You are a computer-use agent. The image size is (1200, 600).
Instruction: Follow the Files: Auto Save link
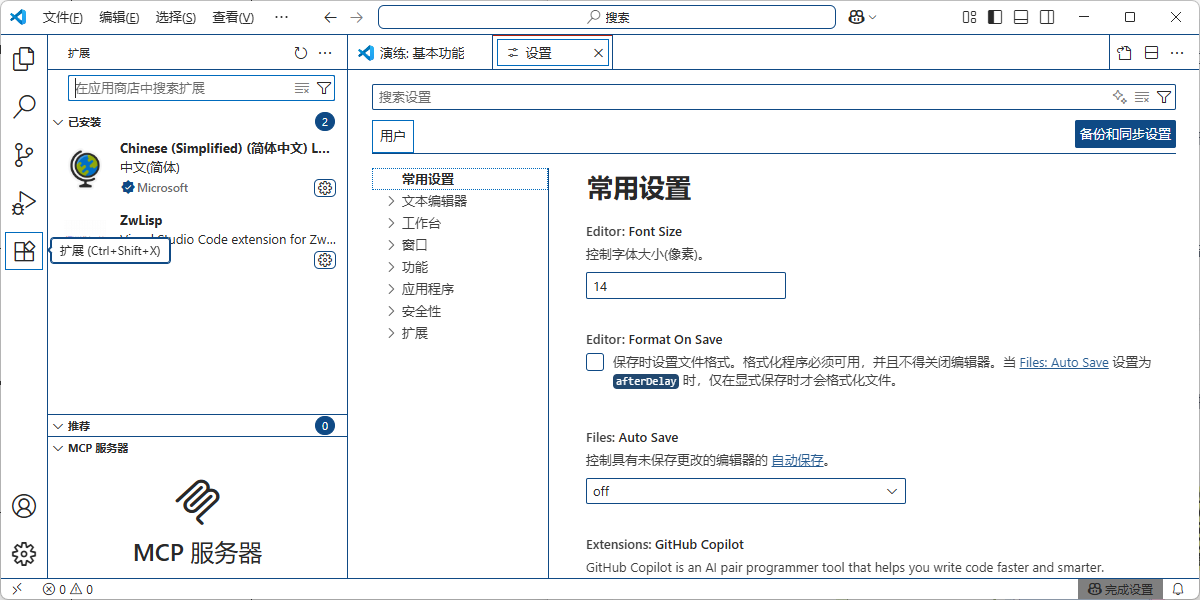tap(1064, 362)
